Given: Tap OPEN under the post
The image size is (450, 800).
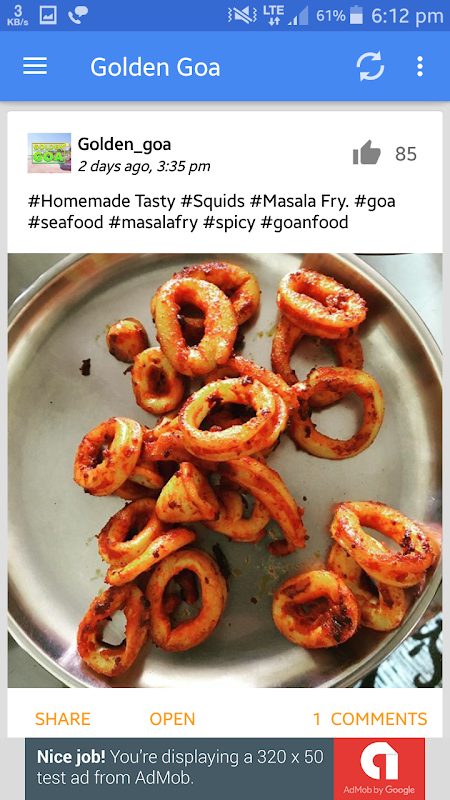Looking at the screenshot, I should point(172,719).
